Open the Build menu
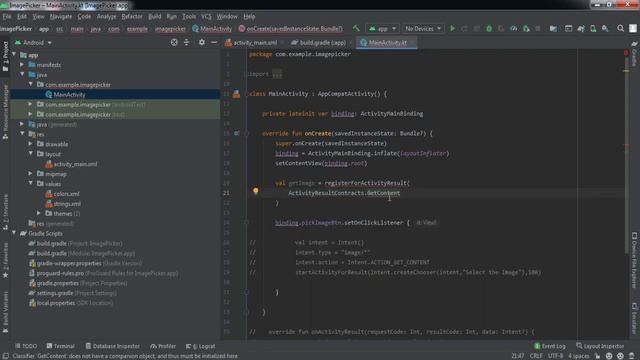Viewport: 640px width, 360px height. (154, 17)
